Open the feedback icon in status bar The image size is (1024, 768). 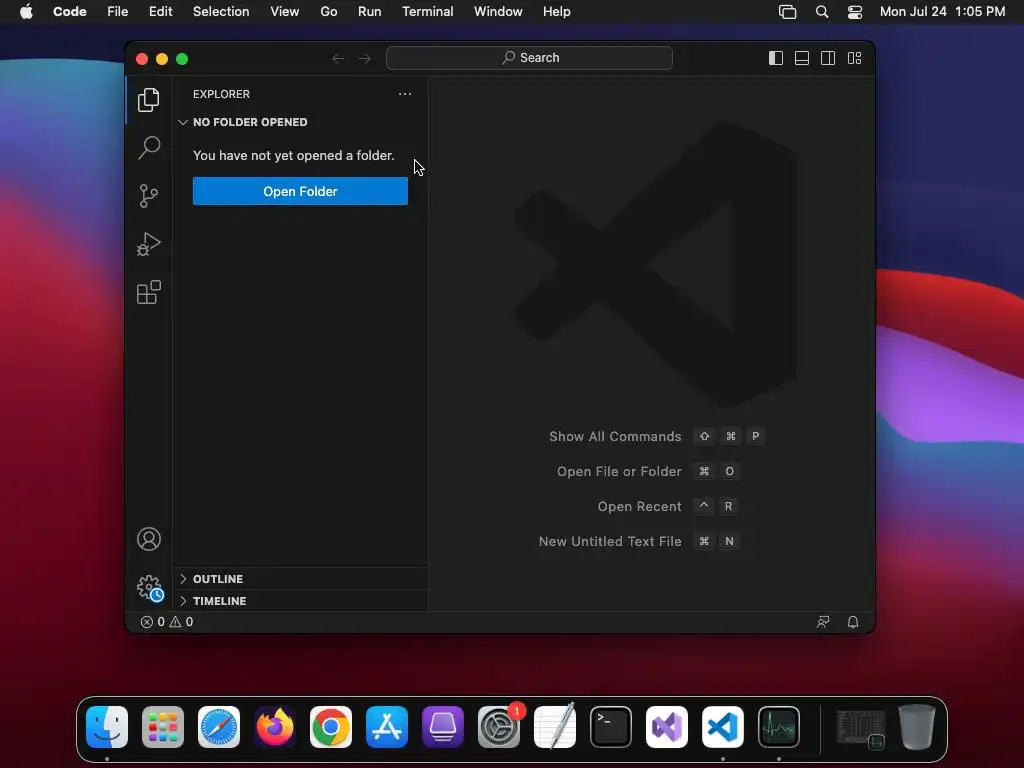coord(823,622)
